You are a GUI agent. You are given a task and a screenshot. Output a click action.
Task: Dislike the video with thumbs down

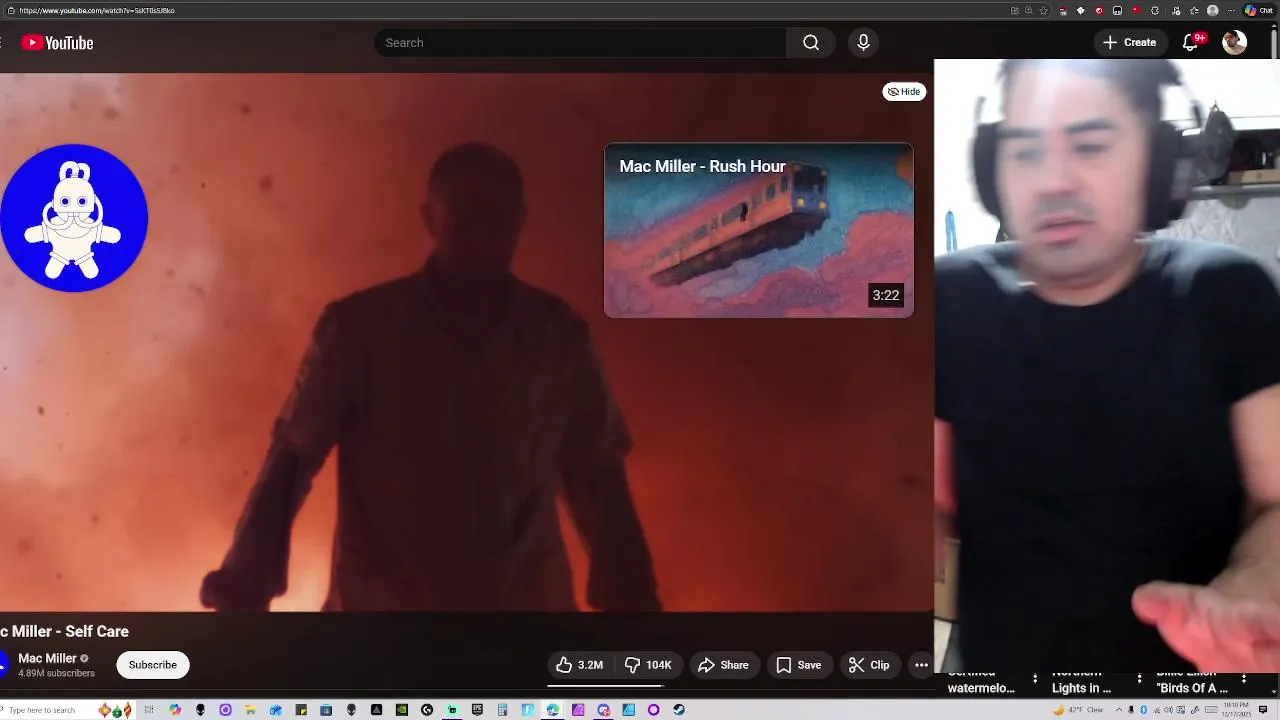[647, 665]
